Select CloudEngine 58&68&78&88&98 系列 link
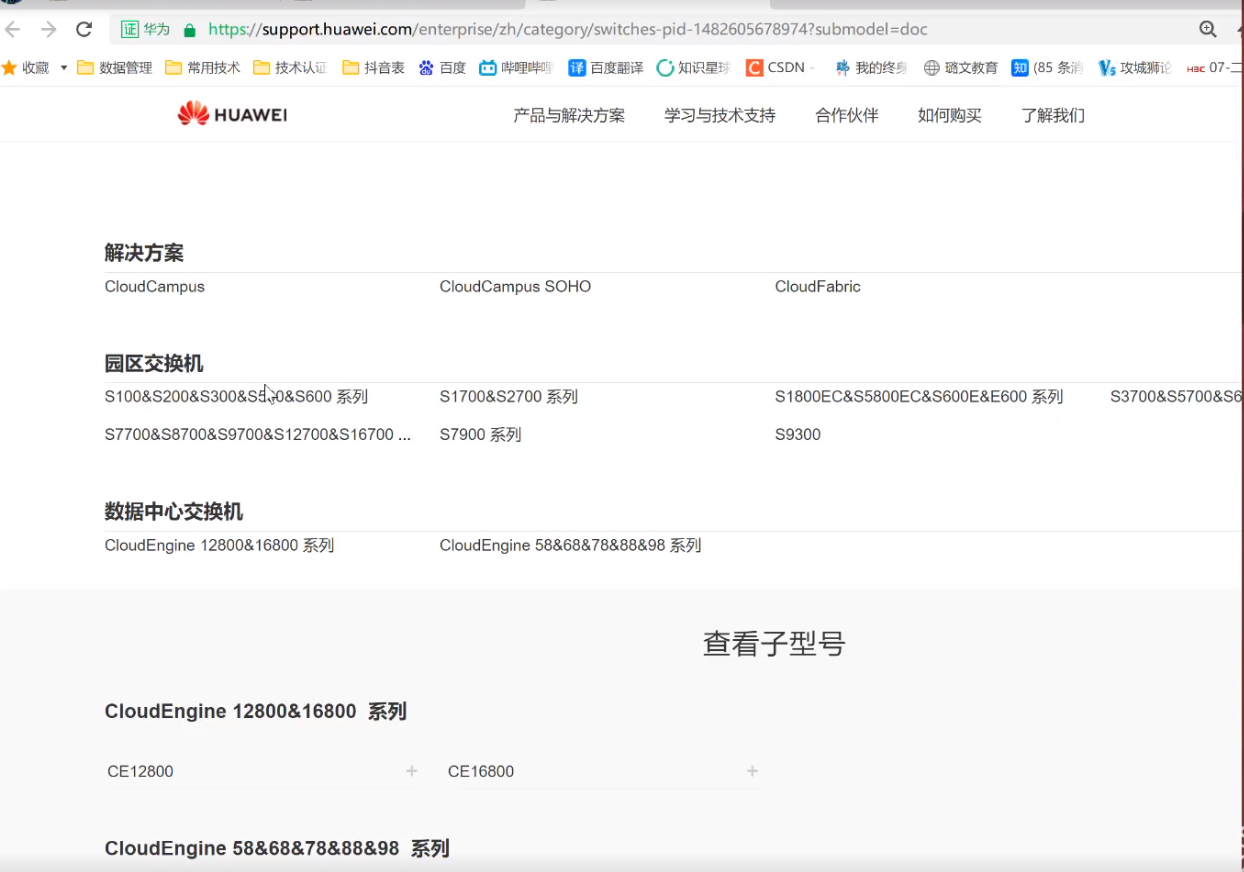This screenshot has width=1244, height=872. pos(570,546)
